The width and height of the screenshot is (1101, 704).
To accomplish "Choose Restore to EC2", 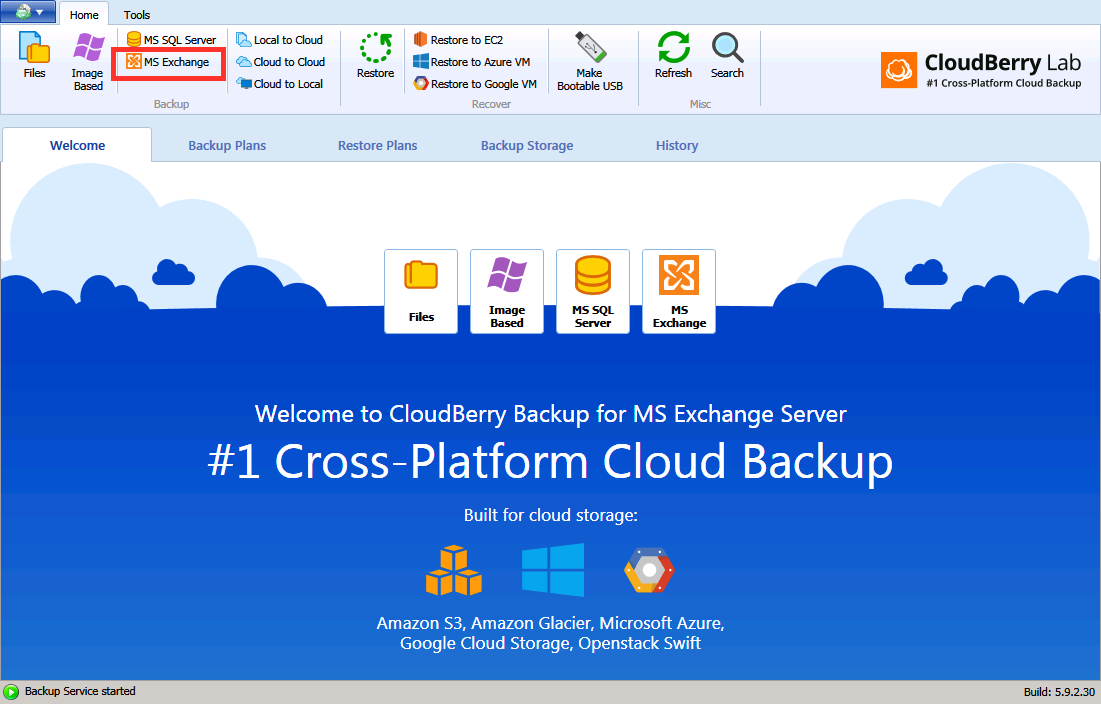I will (459, 40).
